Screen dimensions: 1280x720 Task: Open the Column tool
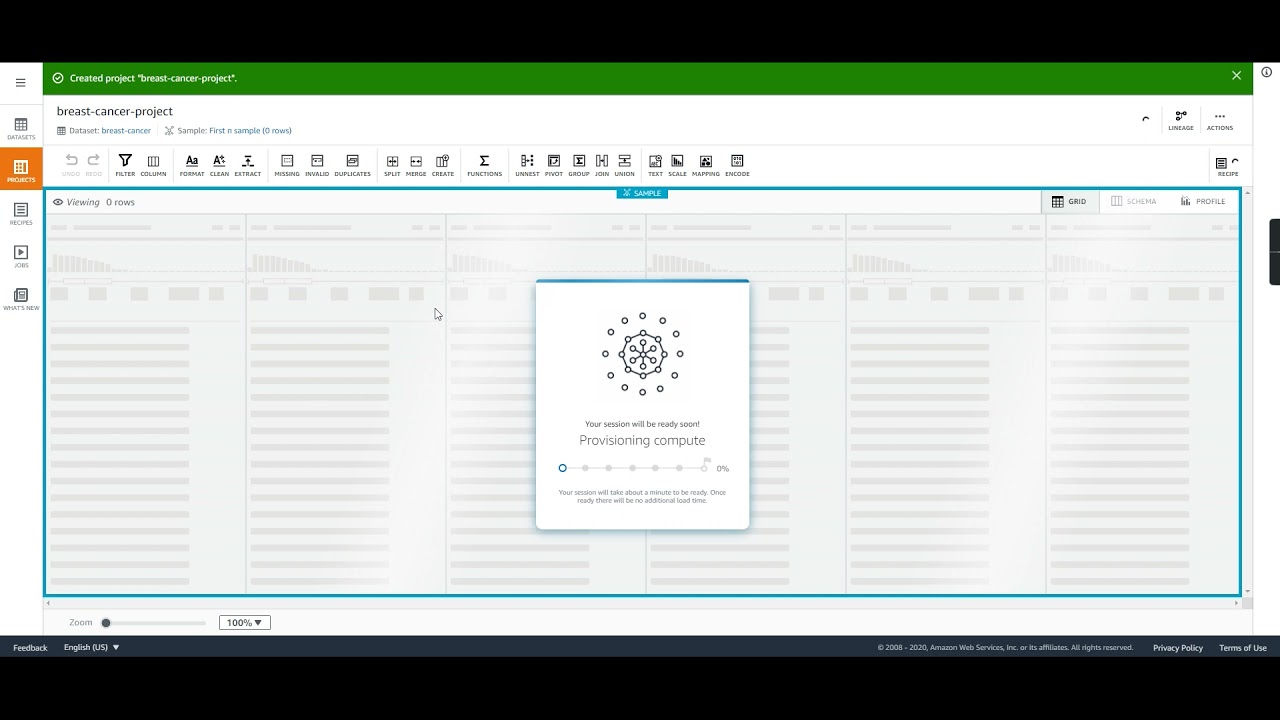click(153, 165)
